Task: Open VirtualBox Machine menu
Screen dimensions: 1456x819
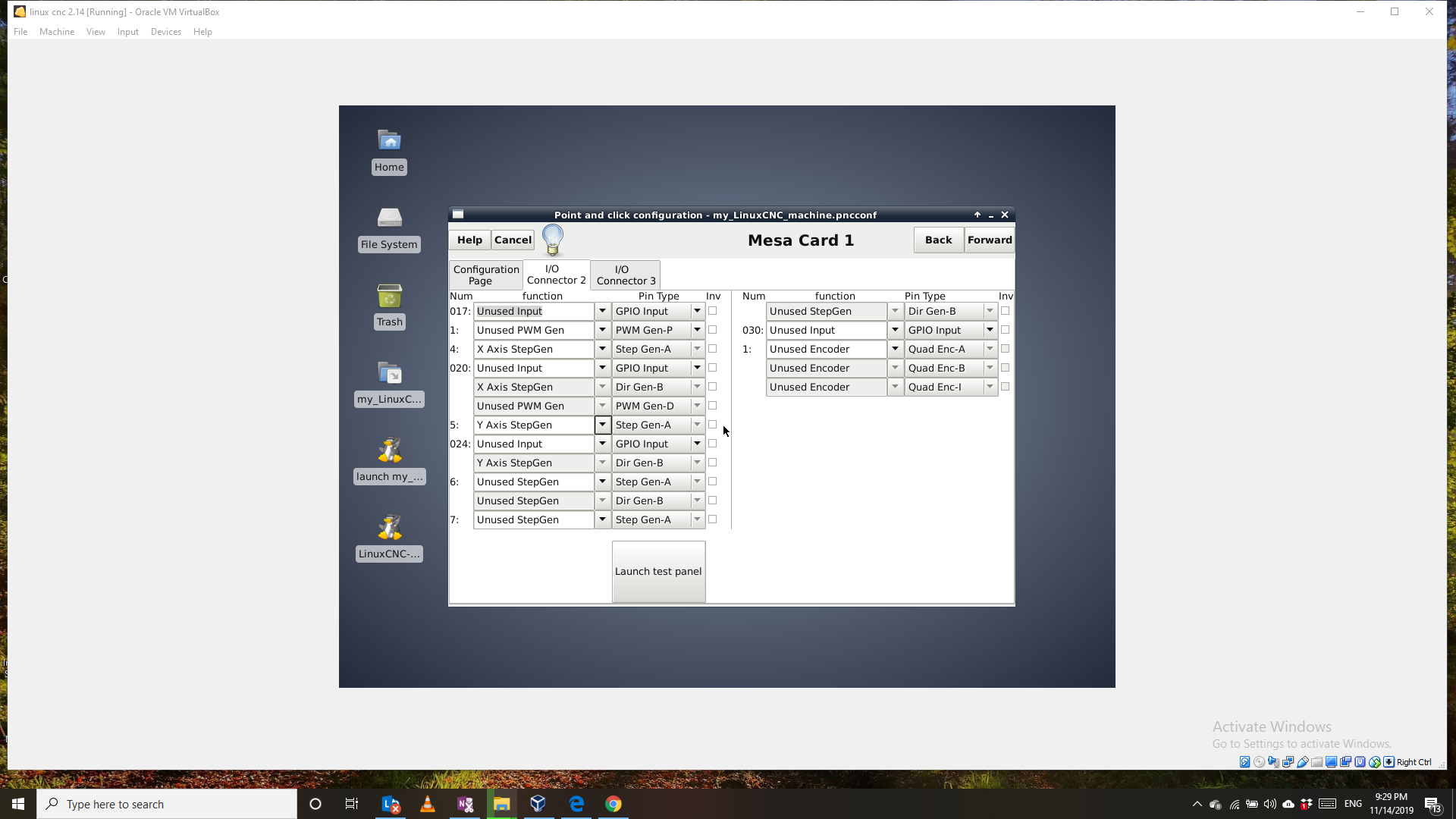Action: point(57,32)
